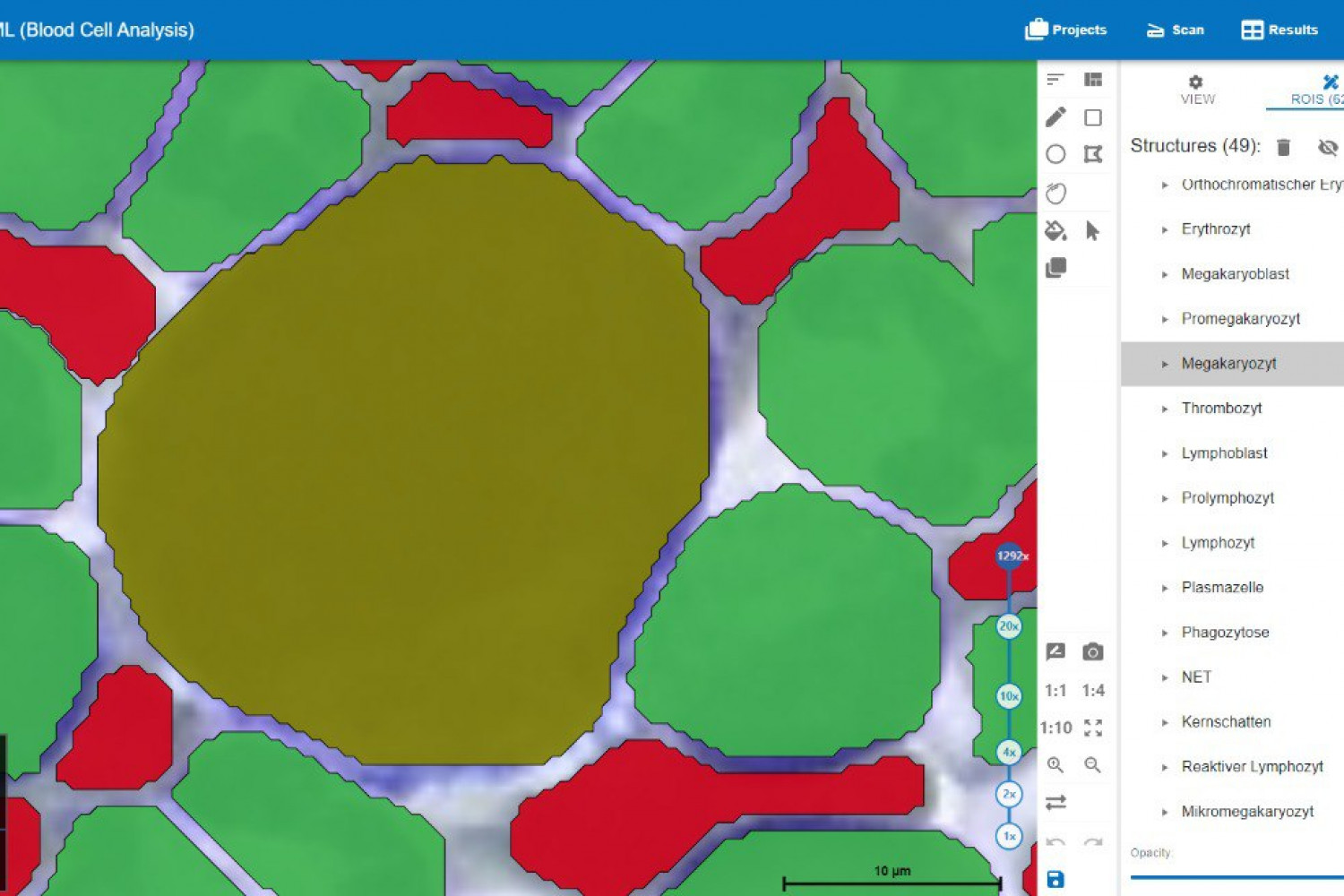Image resolution: width=1344 pixels, height=896 pixels.
Task: Open the Results page
Action: click(1279, 30)
